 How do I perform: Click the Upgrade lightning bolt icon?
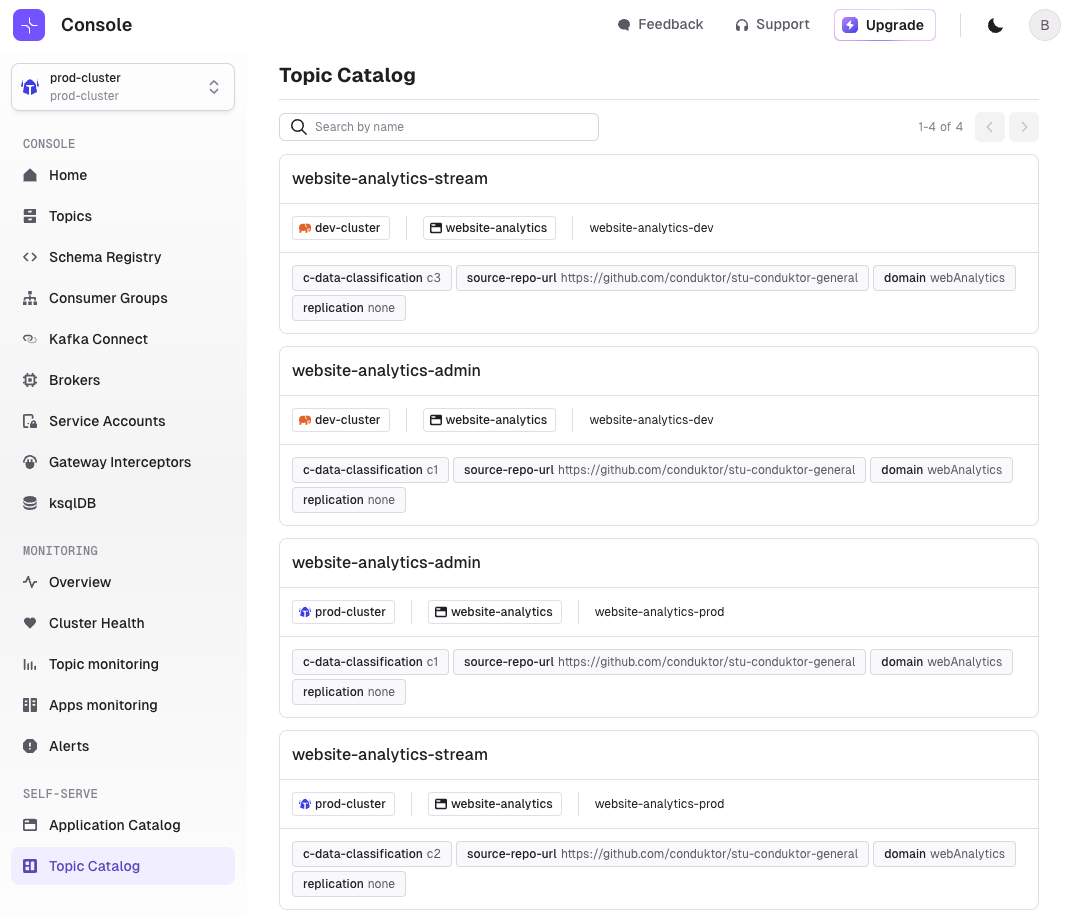pyautogui.click(x=850, y=25)
